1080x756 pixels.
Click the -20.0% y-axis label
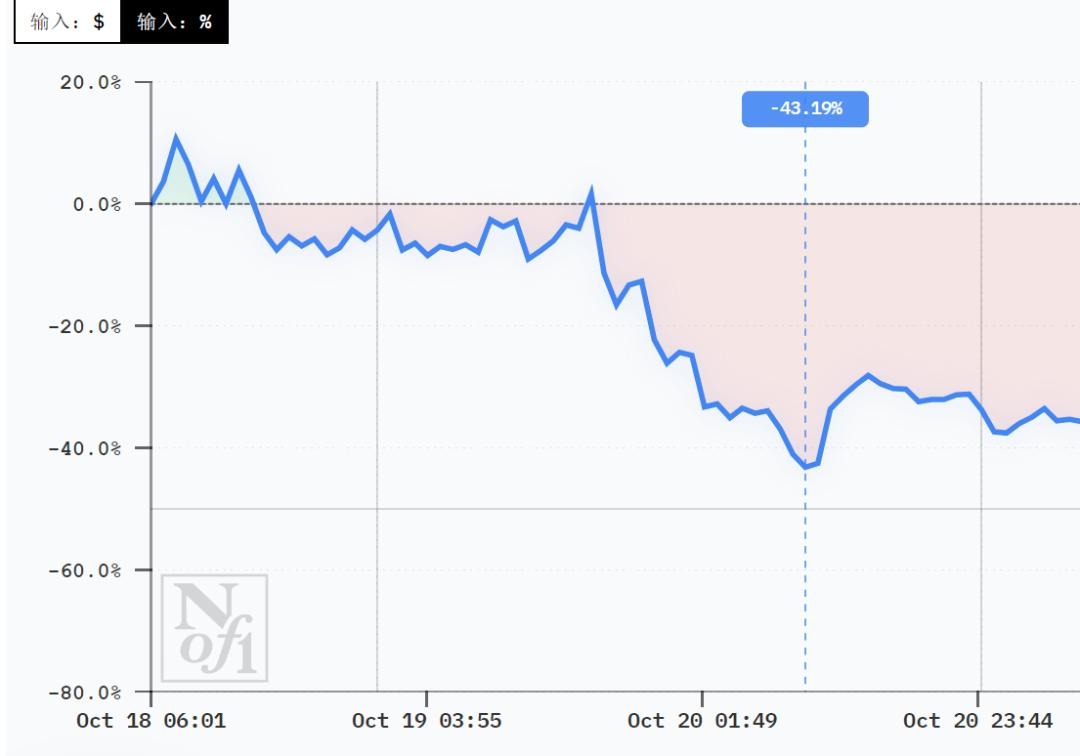pos(84,326)
